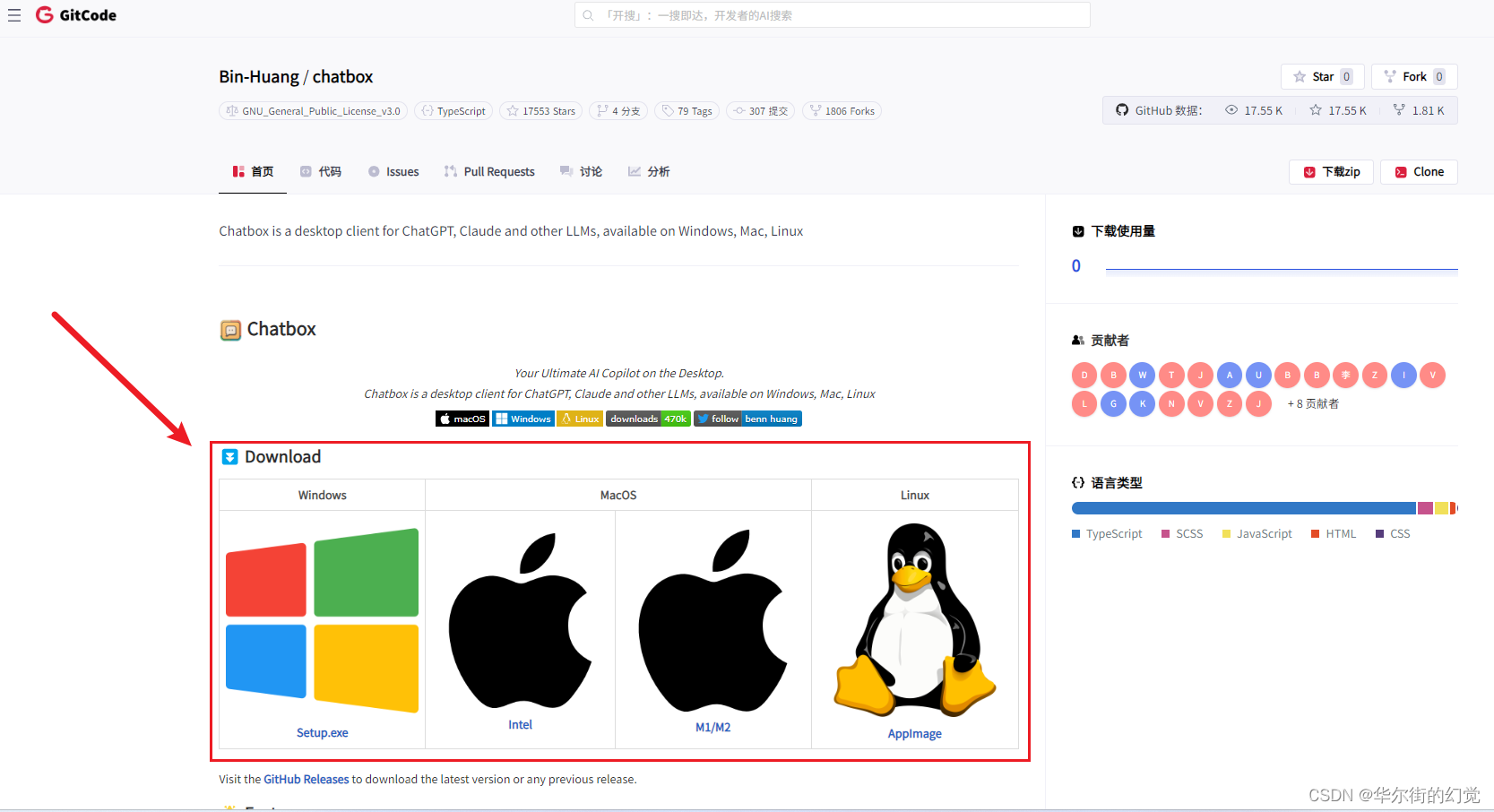Open contributor avatar K
The width and height of the screenshot is (1494, 812).
point(1143,403)
